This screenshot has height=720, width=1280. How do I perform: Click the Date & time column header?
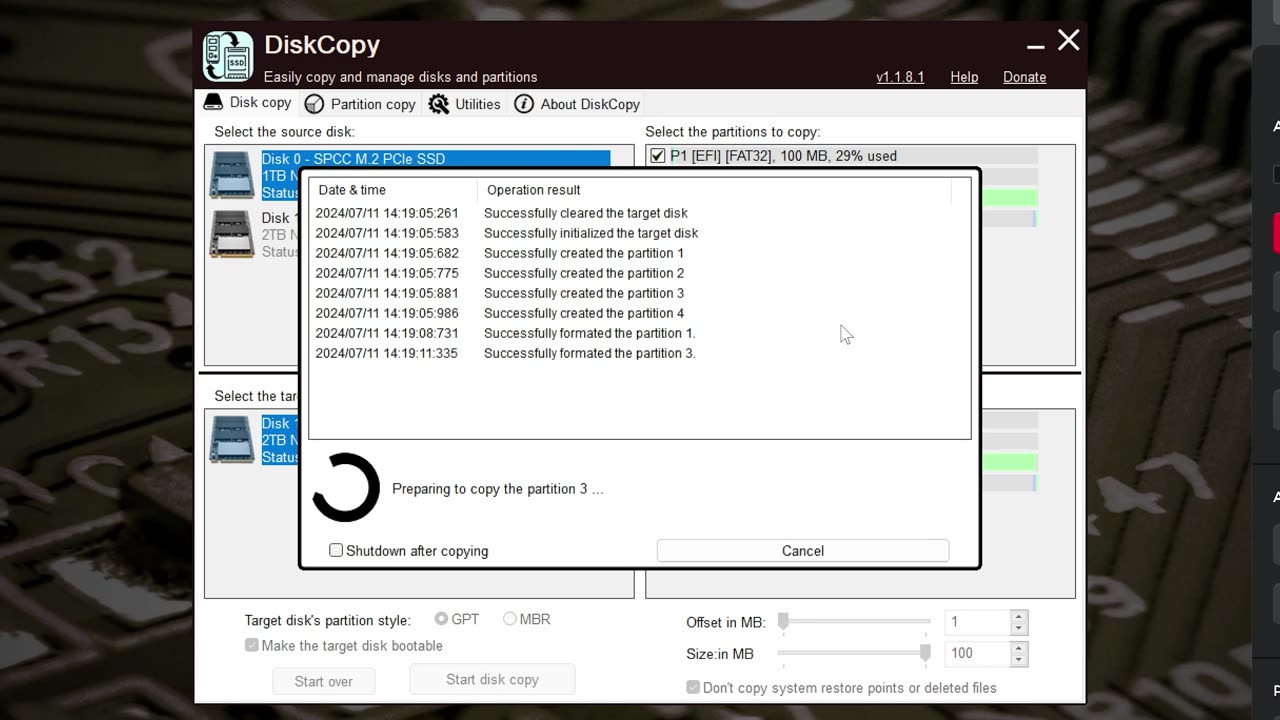tap(393, 190)
